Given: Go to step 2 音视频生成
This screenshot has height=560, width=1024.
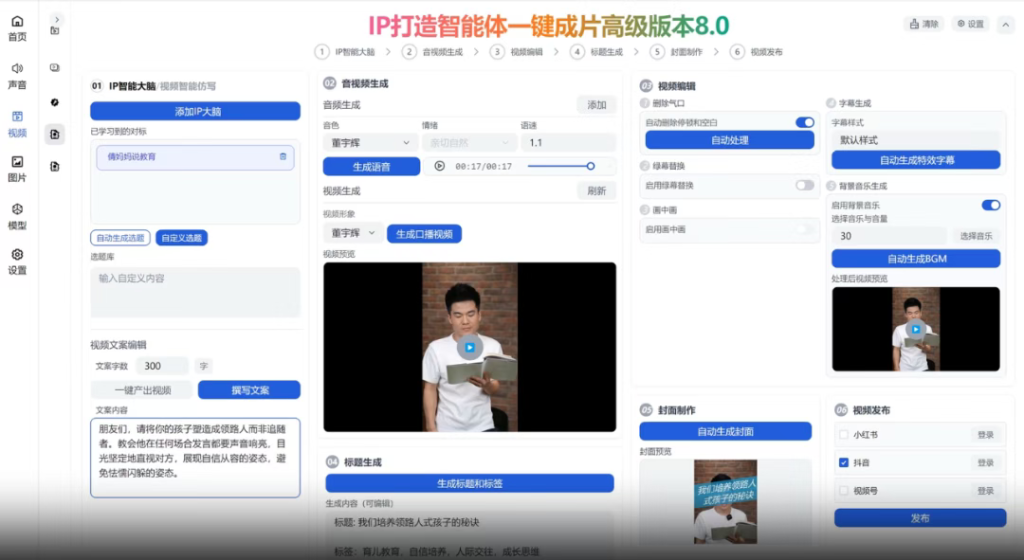Looking at the screenshot, I should tap(432, 52).
